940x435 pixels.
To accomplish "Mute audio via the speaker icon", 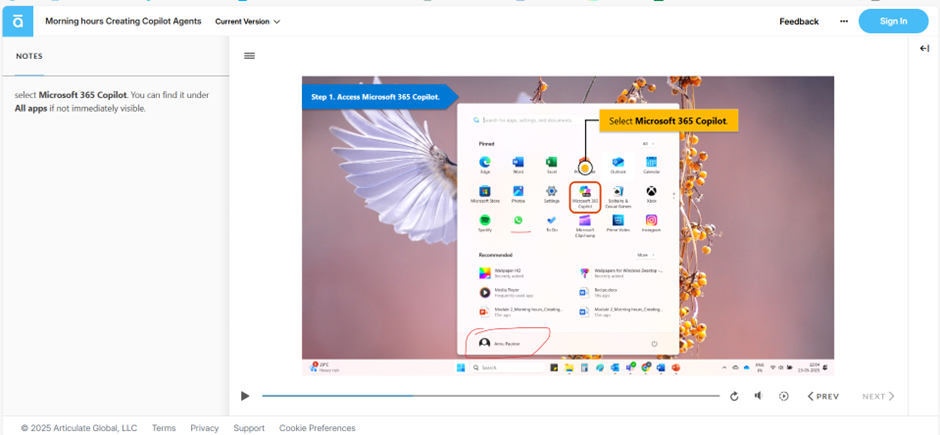I will coord(758,396).
